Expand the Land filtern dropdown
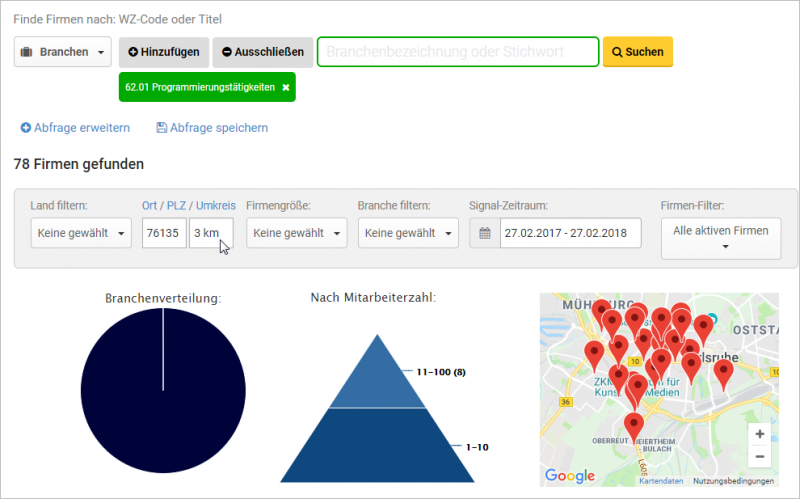The image size is (800, 499). click(x=80, y=233)
